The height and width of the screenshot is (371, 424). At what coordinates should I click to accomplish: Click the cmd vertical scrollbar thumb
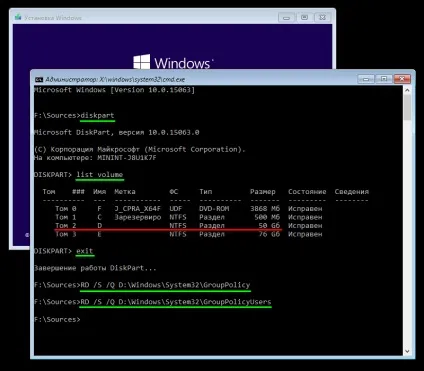[407, 107]
